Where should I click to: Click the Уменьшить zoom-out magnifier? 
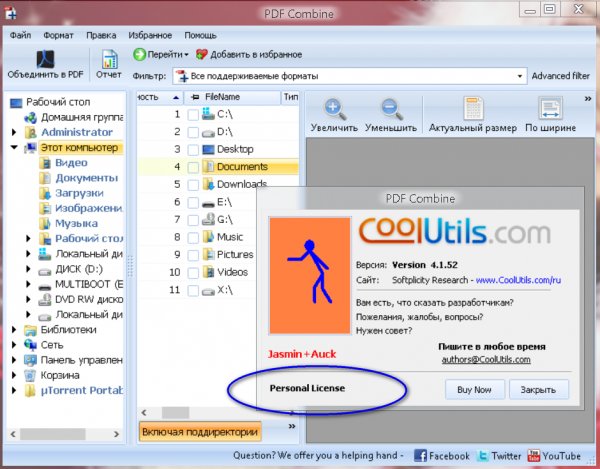[391, 109]
